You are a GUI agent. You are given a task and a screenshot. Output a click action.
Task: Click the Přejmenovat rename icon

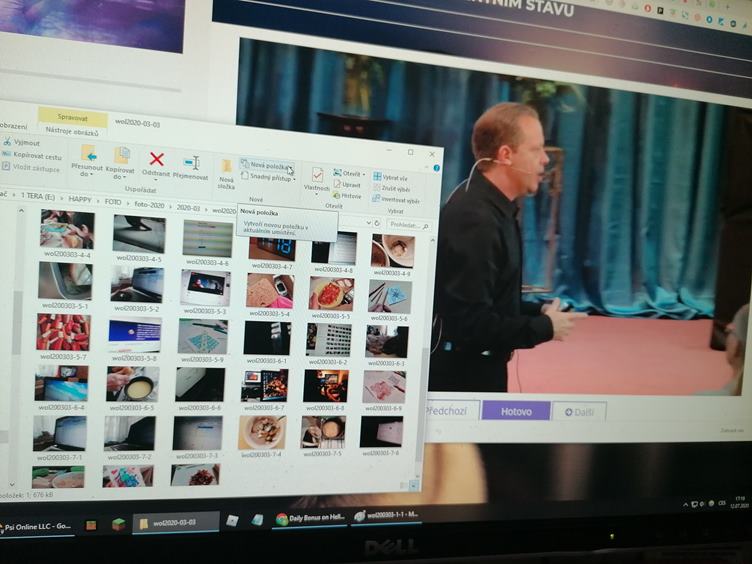[191, 163]
